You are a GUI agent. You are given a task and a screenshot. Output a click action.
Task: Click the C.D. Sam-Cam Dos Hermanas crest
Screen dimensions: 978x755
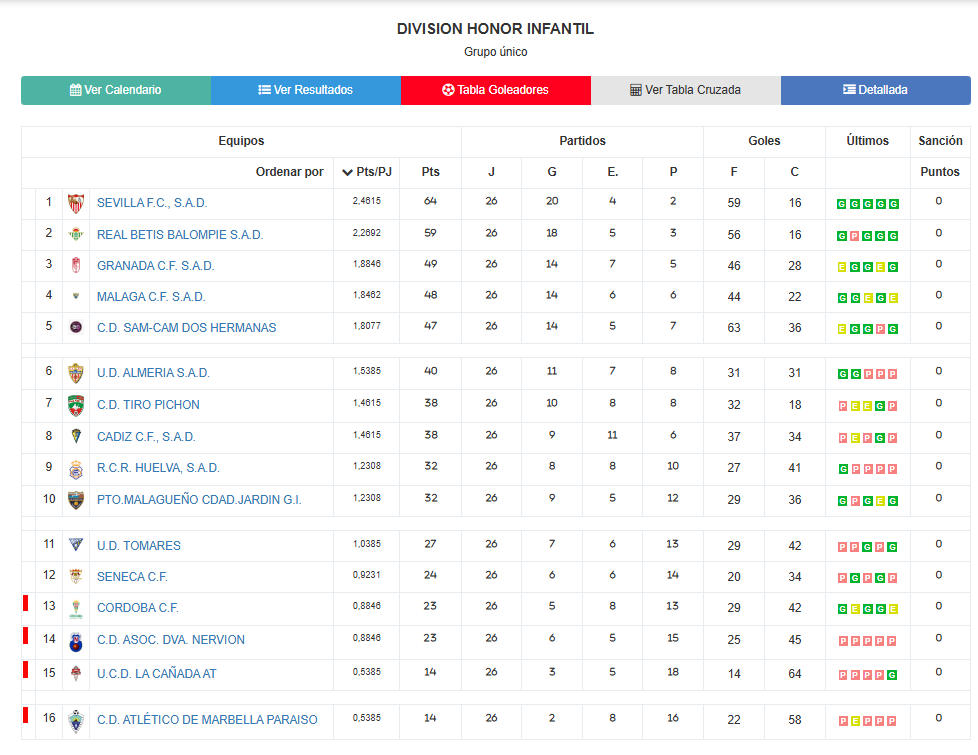tap(75, 327)
